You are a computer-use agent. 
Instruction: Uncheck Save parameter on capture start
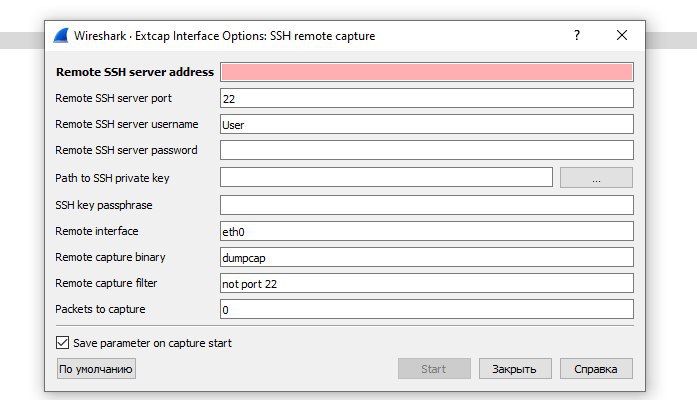pyautogui.click(x=63, y=343)
